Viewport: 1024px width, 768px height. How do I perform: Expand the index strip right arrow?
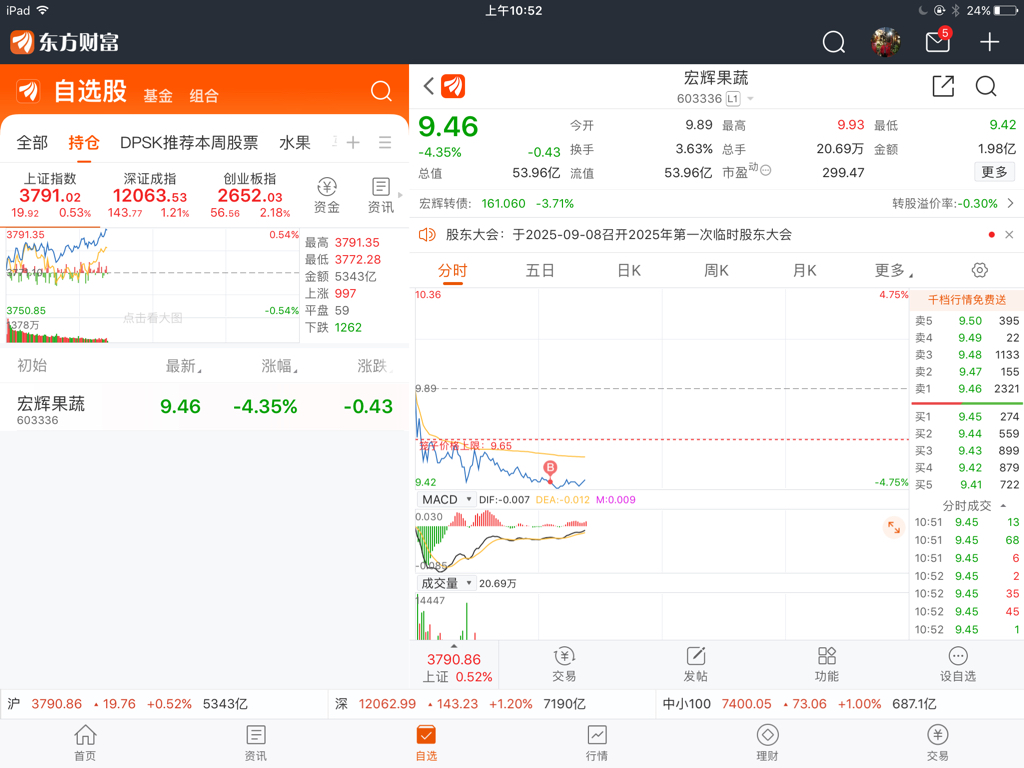click(400, 195)
